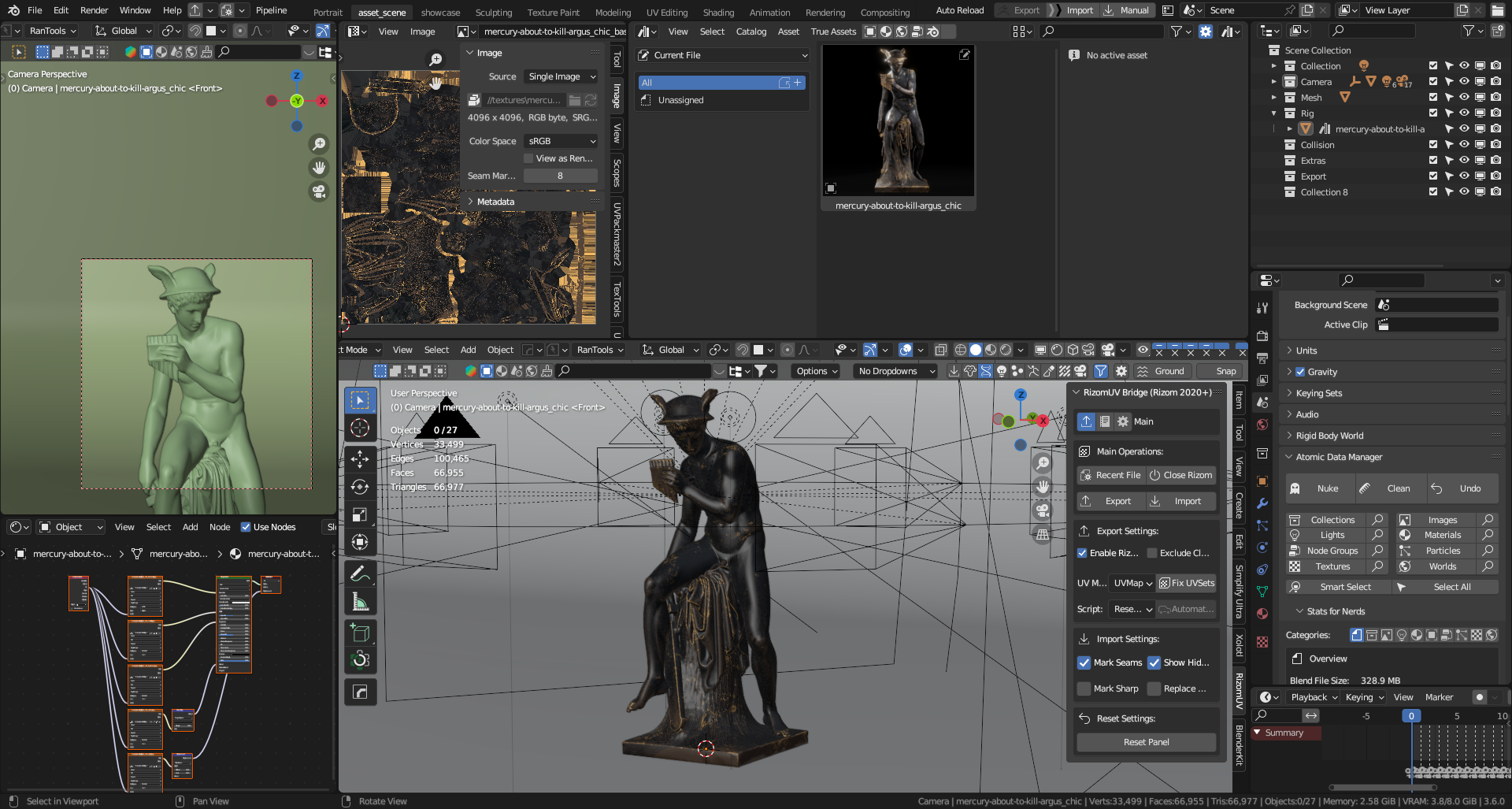1512x809 pixels.
Task: Activate the Annotate tool
Action: tap(361, 573)
